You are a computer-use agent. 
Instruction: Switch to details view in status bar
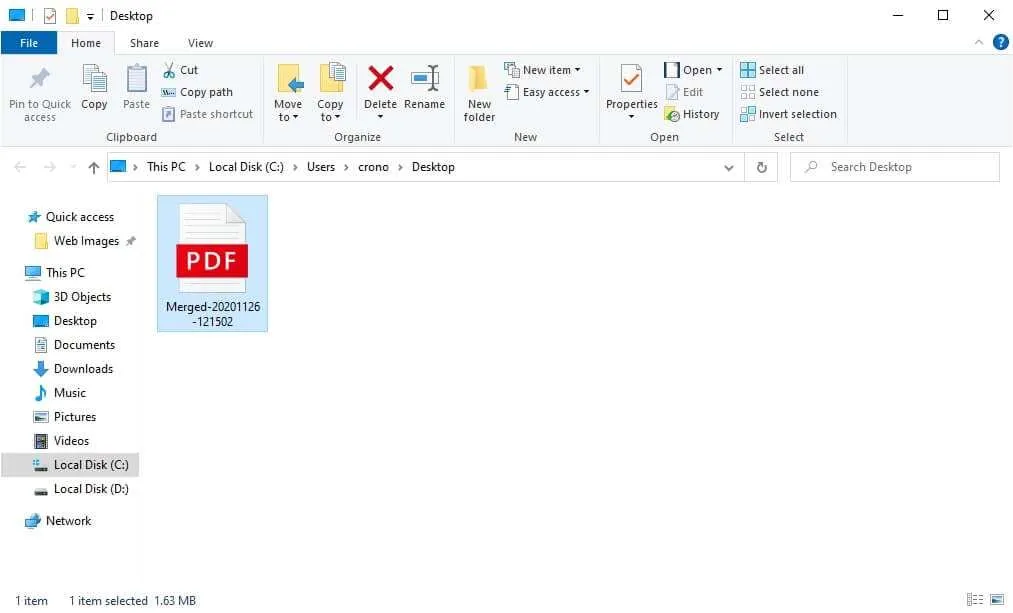coord(974,599)
